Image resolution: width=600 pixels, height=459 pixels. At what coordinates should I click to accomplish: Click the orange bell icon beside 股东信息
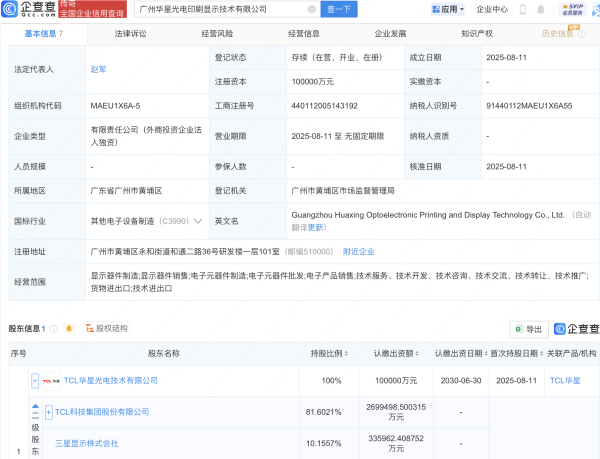[x=69, y=328]
